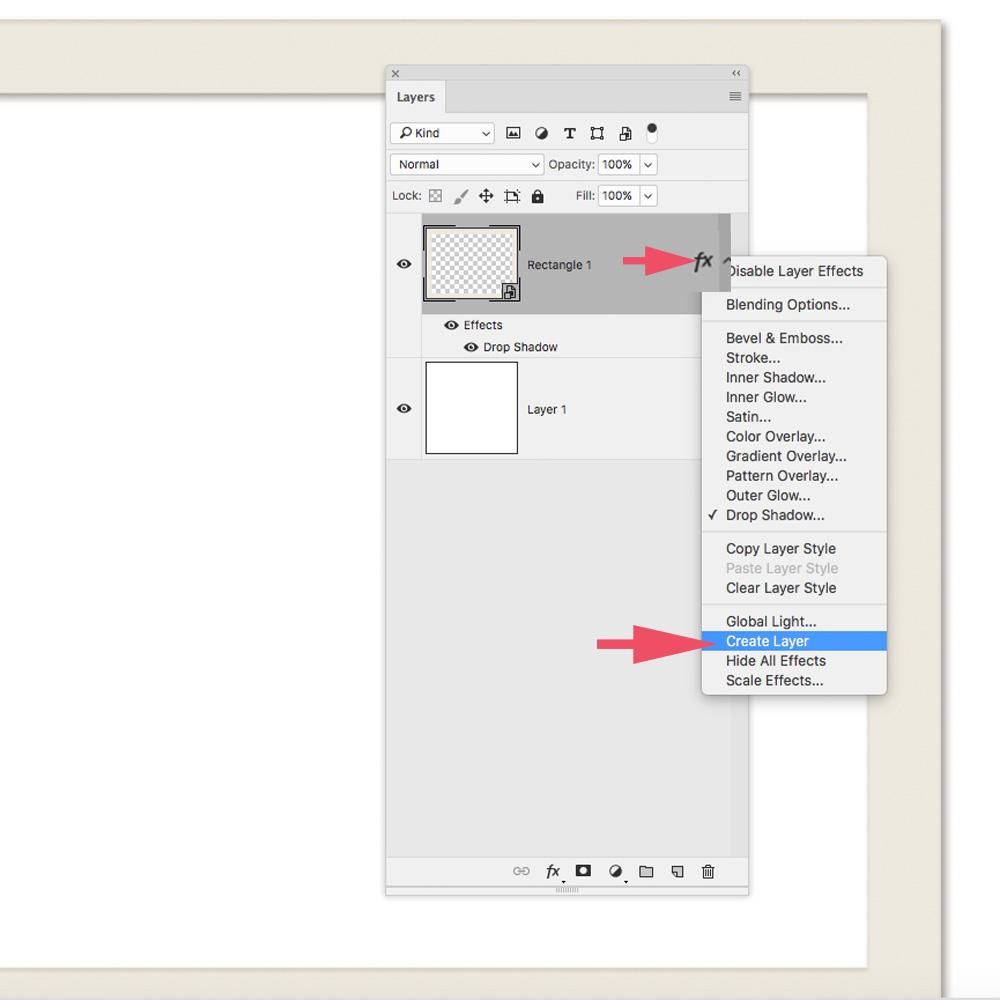The image size is (1000, 1000).
Task: Choose Inner Glow menu item
Action: (x=794, y=397)
